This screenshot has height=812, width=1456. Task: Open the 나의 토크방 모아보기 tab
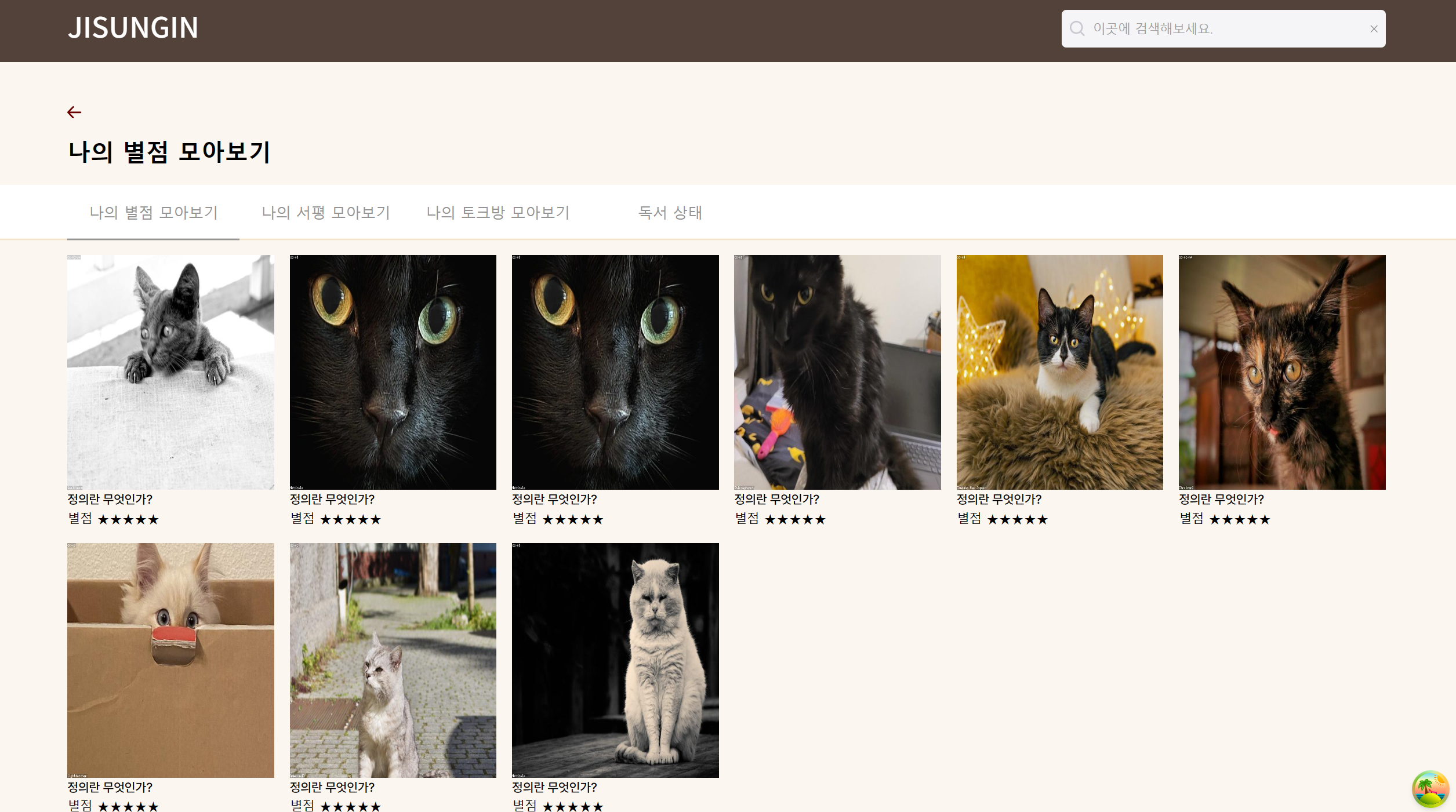pyautogui.click(x=498, y=213)
